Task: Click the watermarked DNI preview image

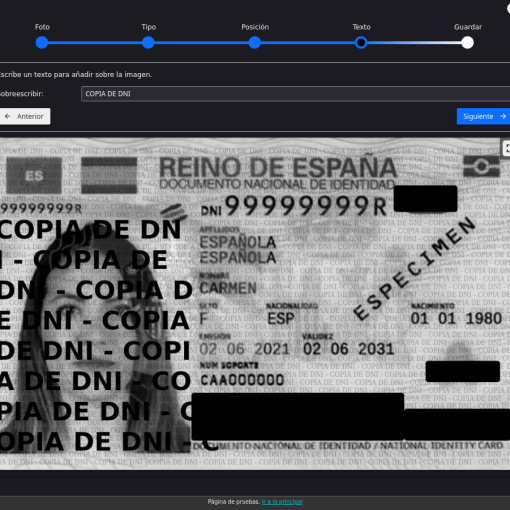Action: (x=255, y=303)
